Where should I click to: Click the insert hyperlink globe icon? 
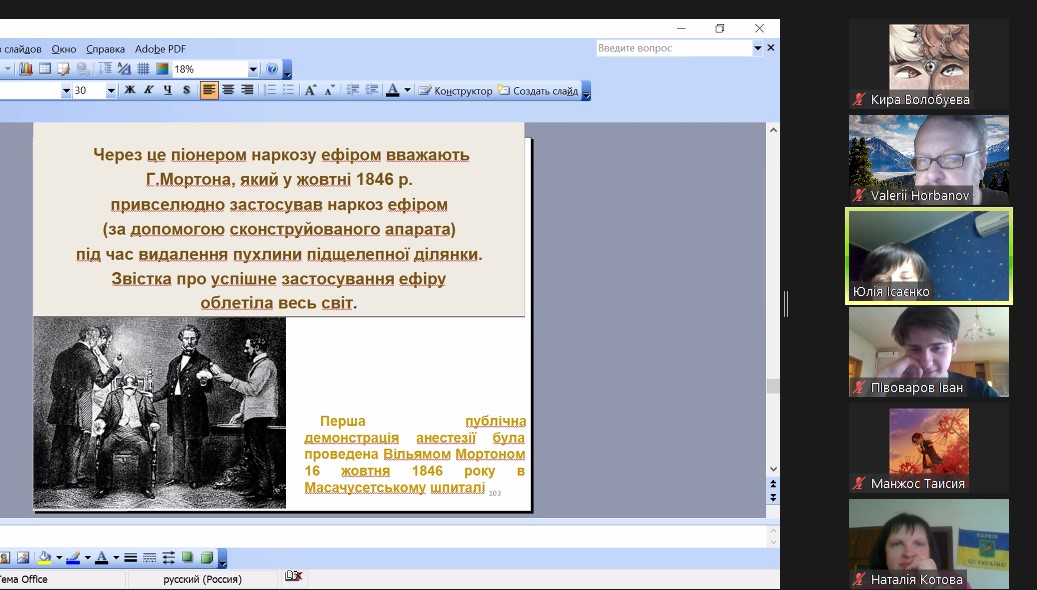83,69
